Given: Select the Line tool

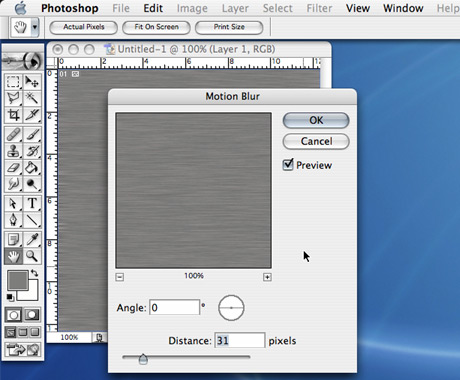Looking at the screenshot, I should [x=32, y=220].
